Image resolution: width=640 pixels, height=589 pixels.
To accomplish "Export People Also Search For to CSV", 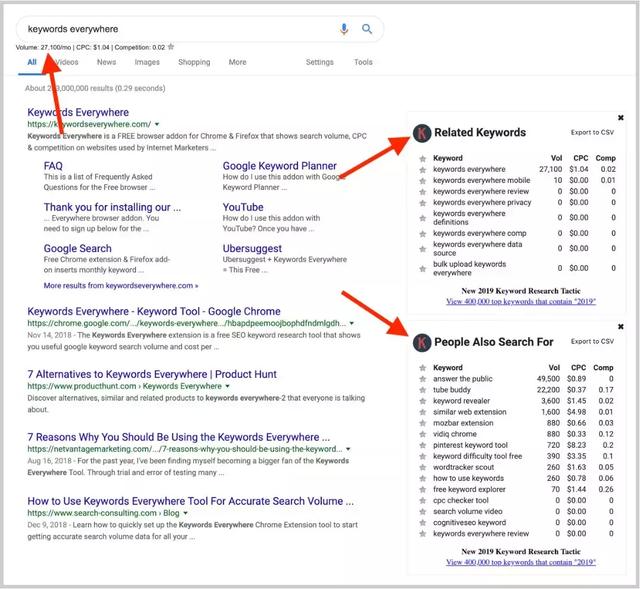I will [592, 341].
